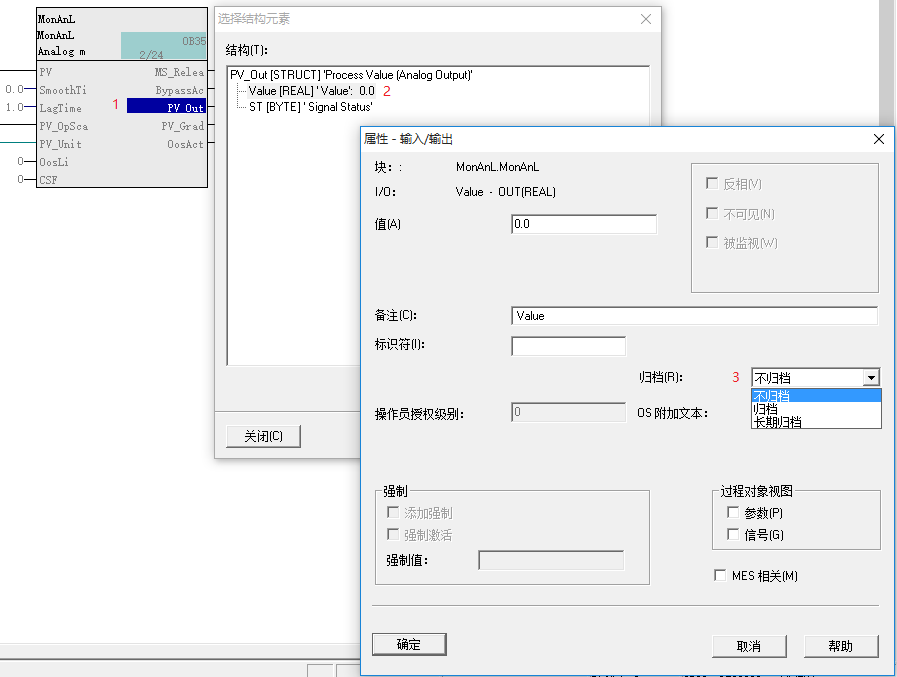Select 不归档 in the archive list
Image resolution: width=897 pixels, height=677 pixels.
coord(772,396)
